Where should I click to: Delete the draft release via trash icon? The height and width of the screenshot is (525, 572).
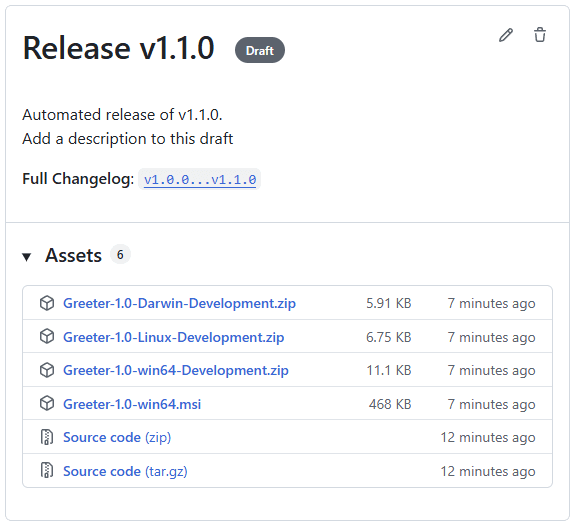(540, 35)
